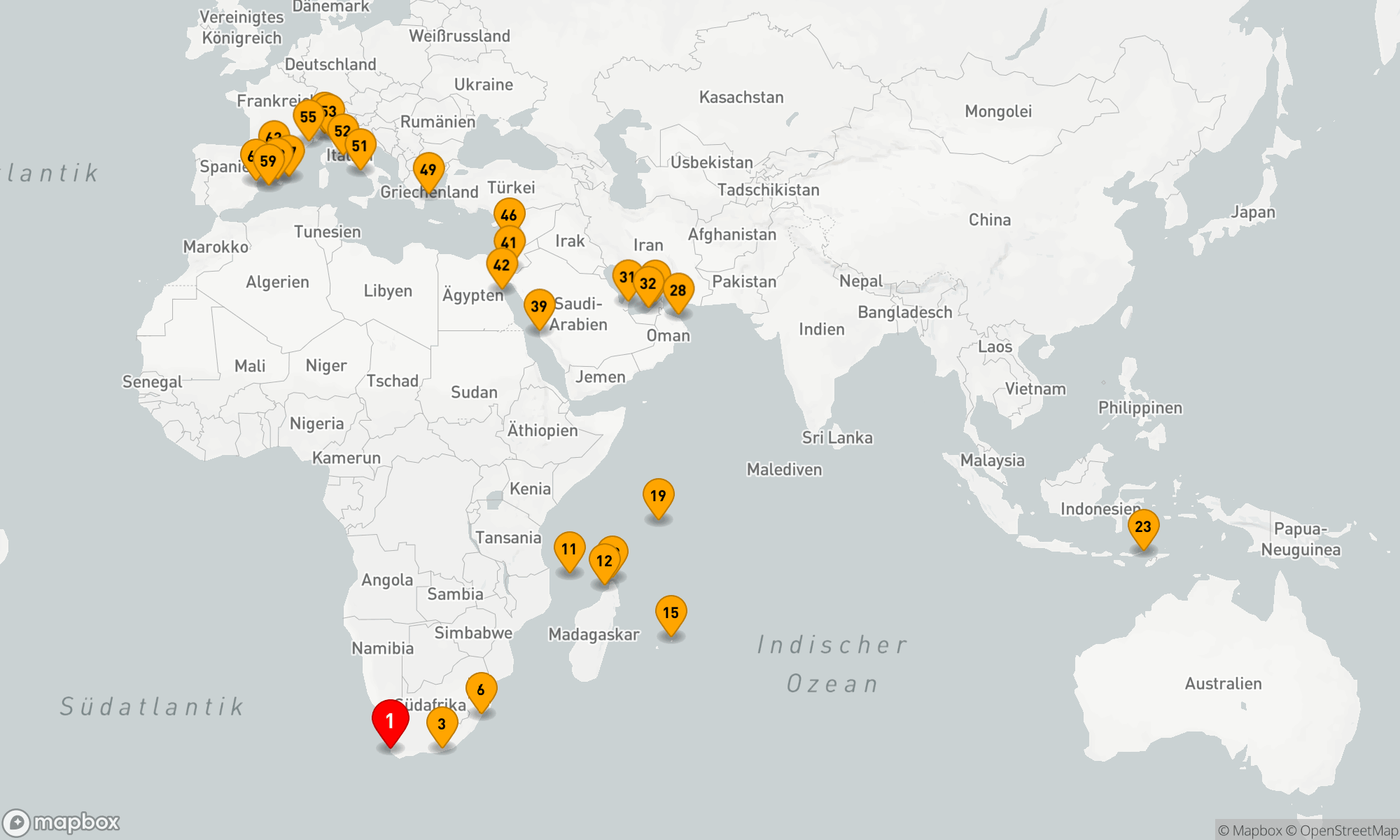1400x840 pixels.
Task: Select marker 28 near Oman
Action: click(x=678, y=290)
